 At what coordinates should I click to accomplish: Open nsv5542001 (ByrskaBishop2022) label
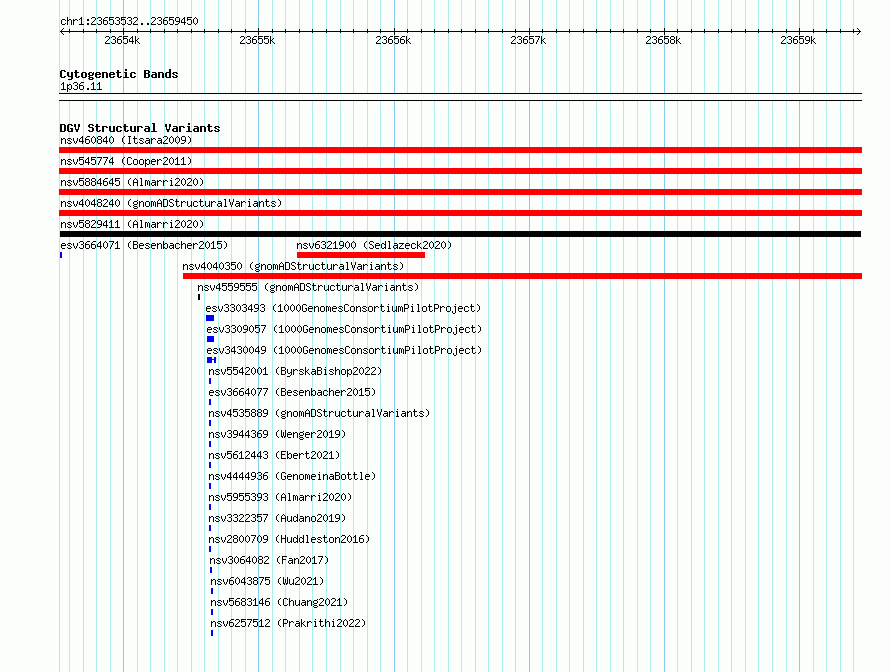coord(295,371)
